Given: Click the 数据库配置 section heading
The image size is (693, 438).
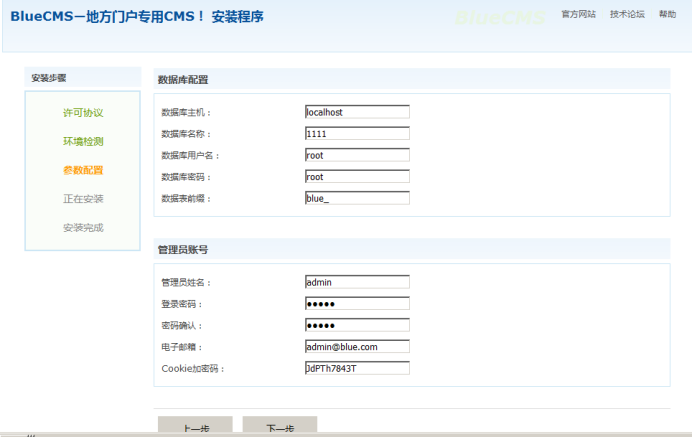Looking at the screenshot, I should coord(183,80).
